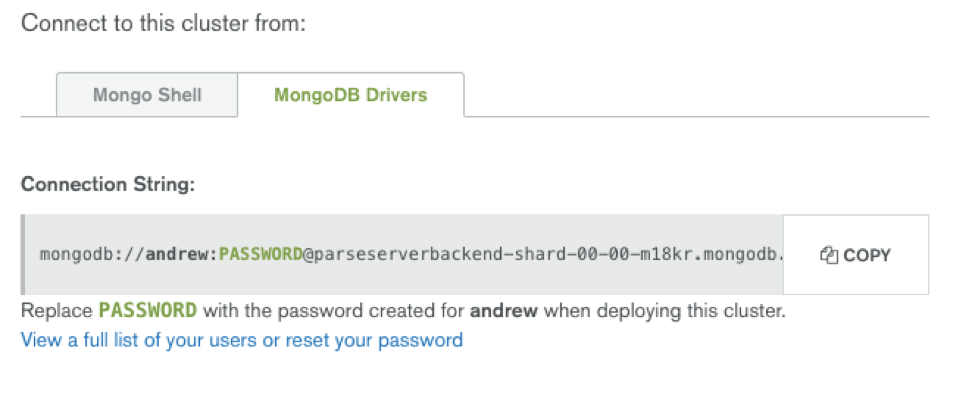The image size is (975, 395).
Task: Click the green PASSWORD word in help text
Action: 148,310
